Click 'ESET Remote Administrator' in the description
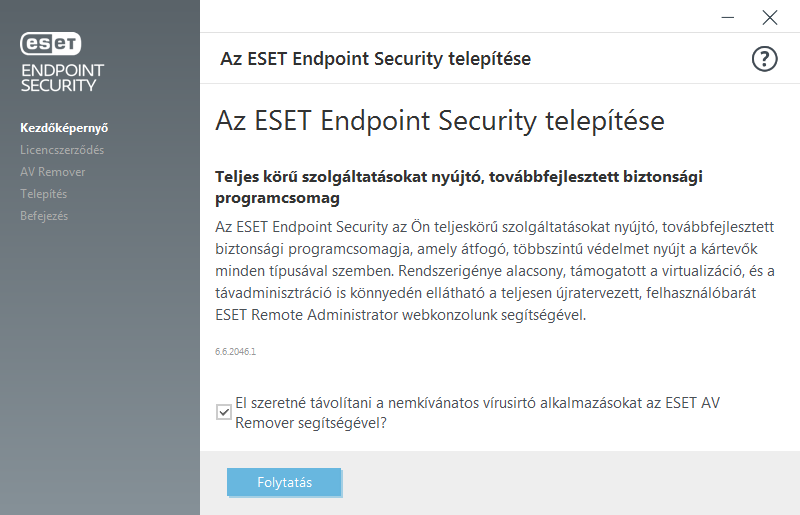Screen dimensions: 800x515 306,316
